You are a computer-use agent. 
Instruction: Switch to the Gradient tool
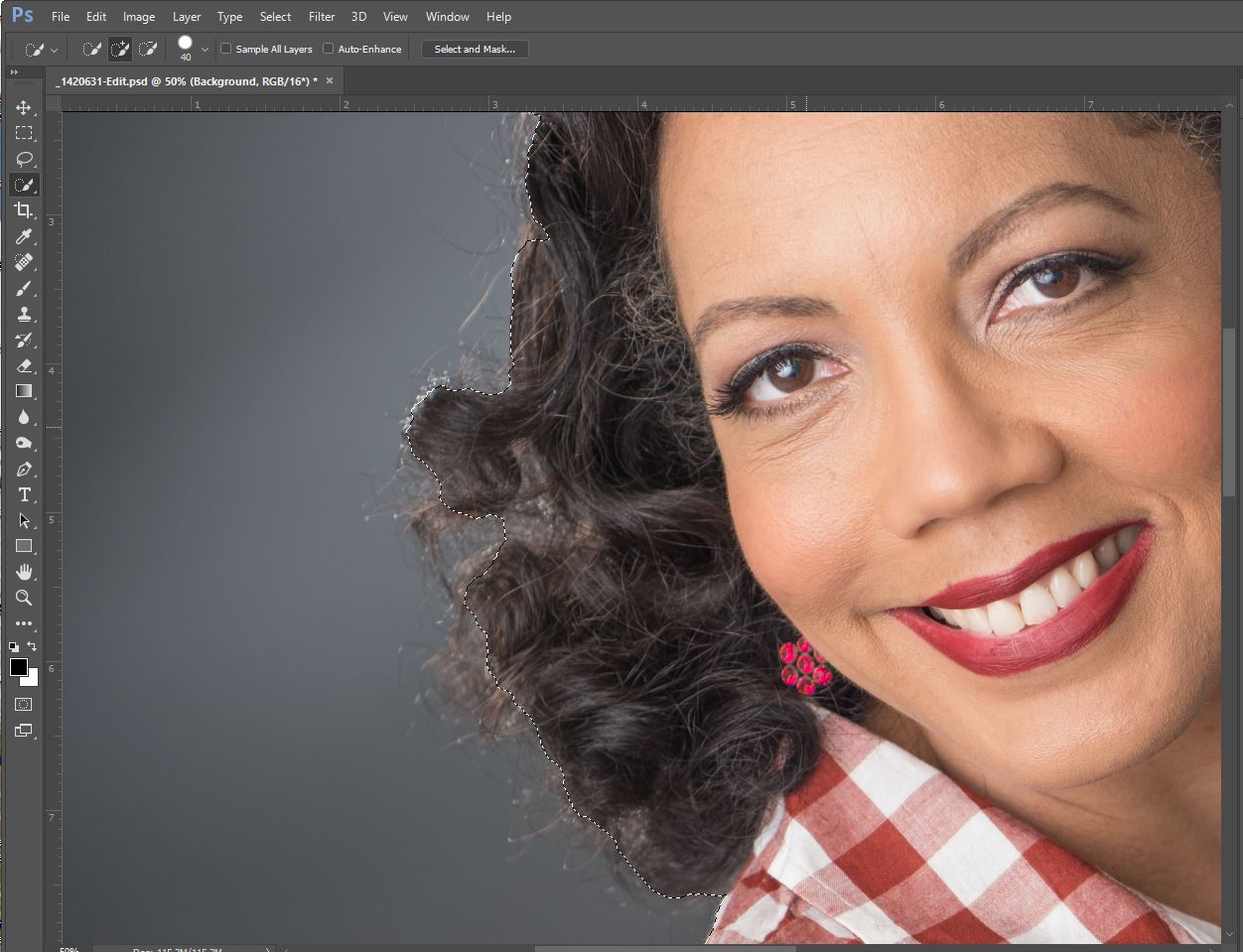25,391
